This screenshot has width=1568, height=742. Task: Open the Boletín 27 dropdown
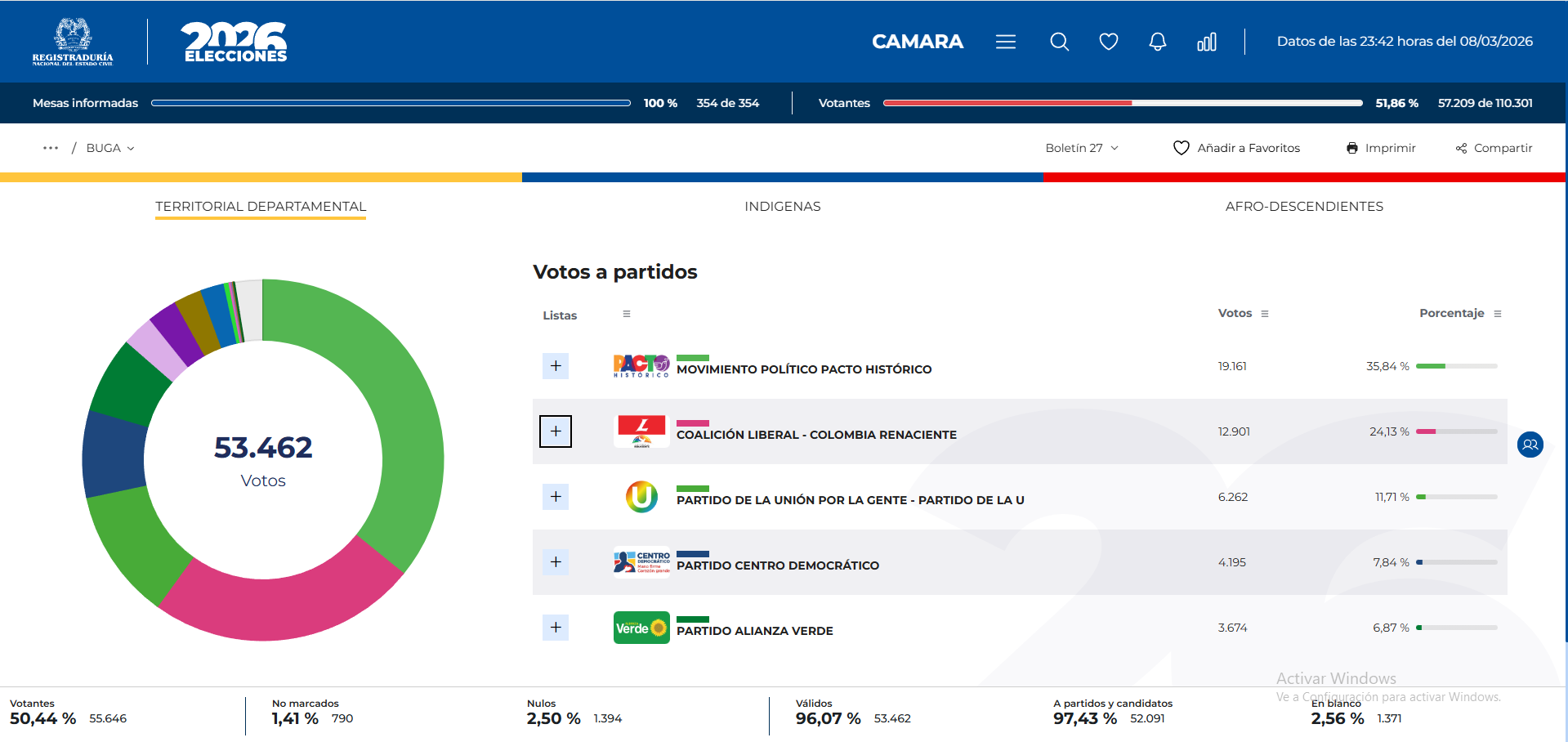(1082, 148)
